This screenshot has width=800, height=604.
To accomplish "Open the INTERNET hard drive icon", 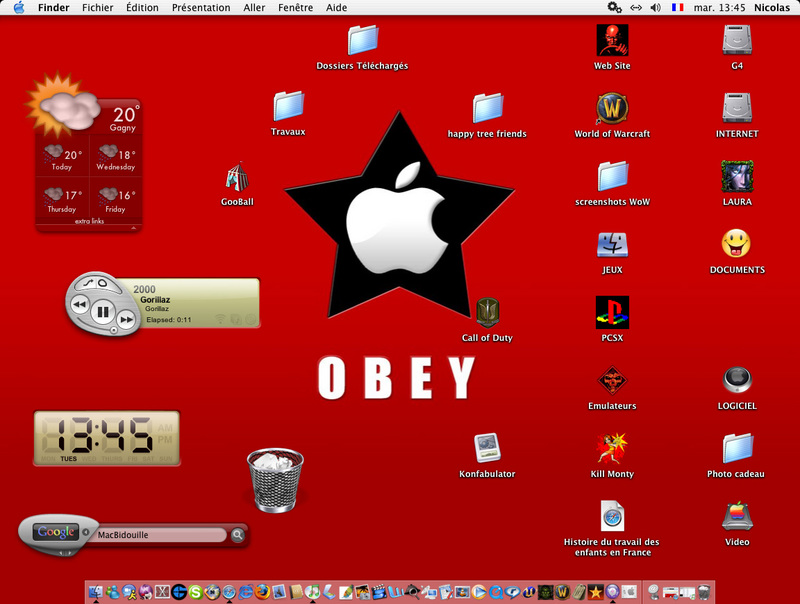I will coord(737,108).
